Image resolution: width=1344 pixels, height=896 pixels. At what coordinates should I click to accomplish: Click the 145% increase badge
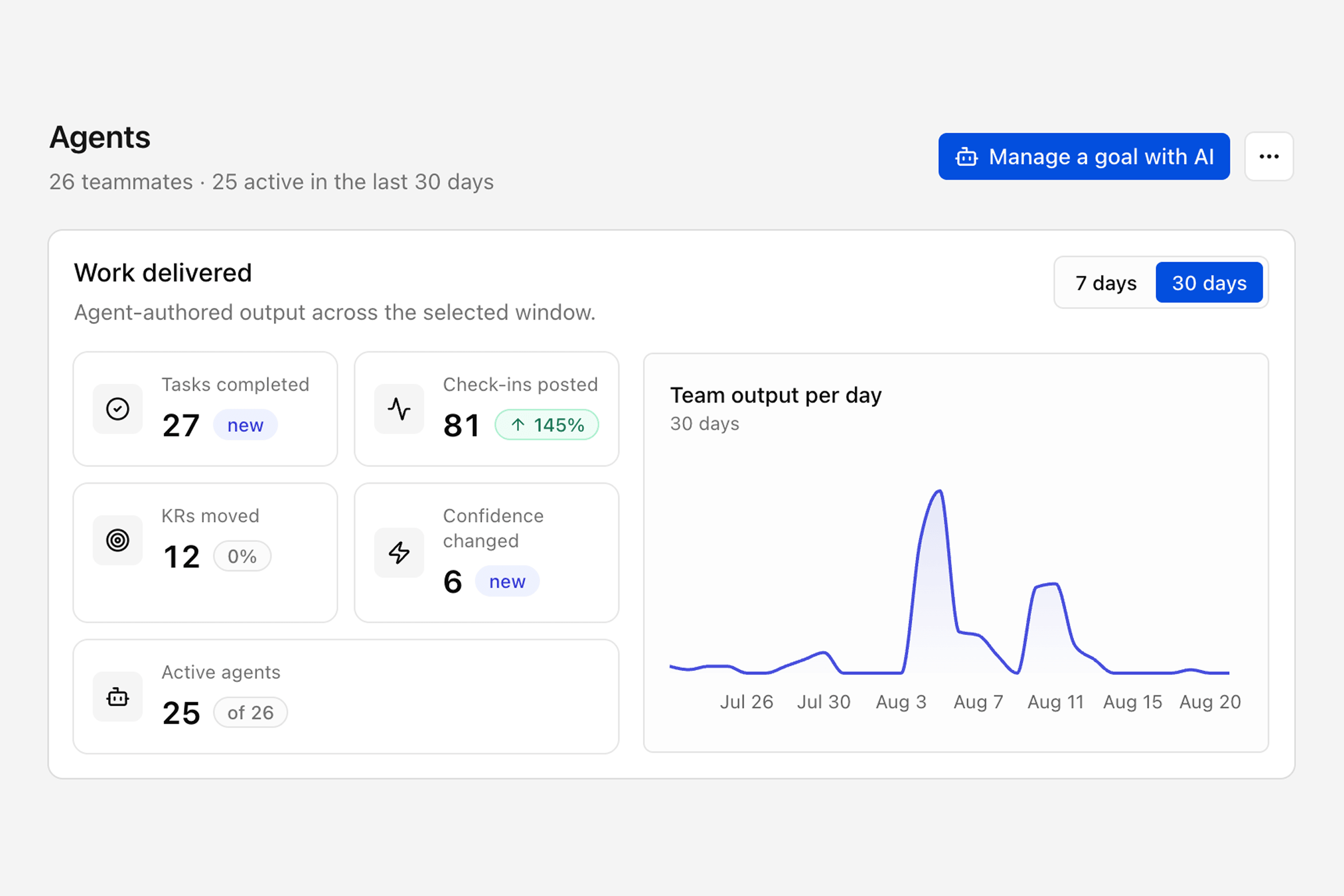[547, 425]
